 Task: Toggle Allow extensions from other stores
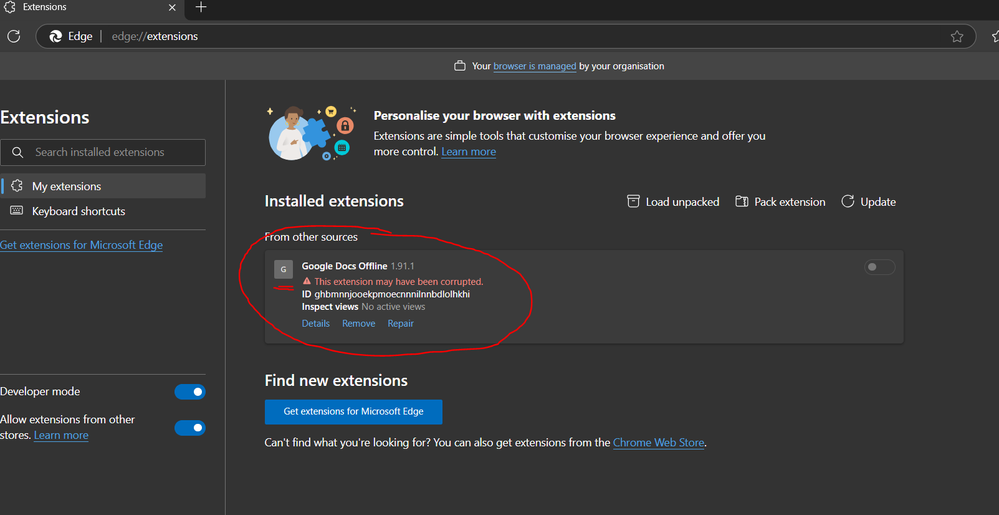click(x=190, y=428)
